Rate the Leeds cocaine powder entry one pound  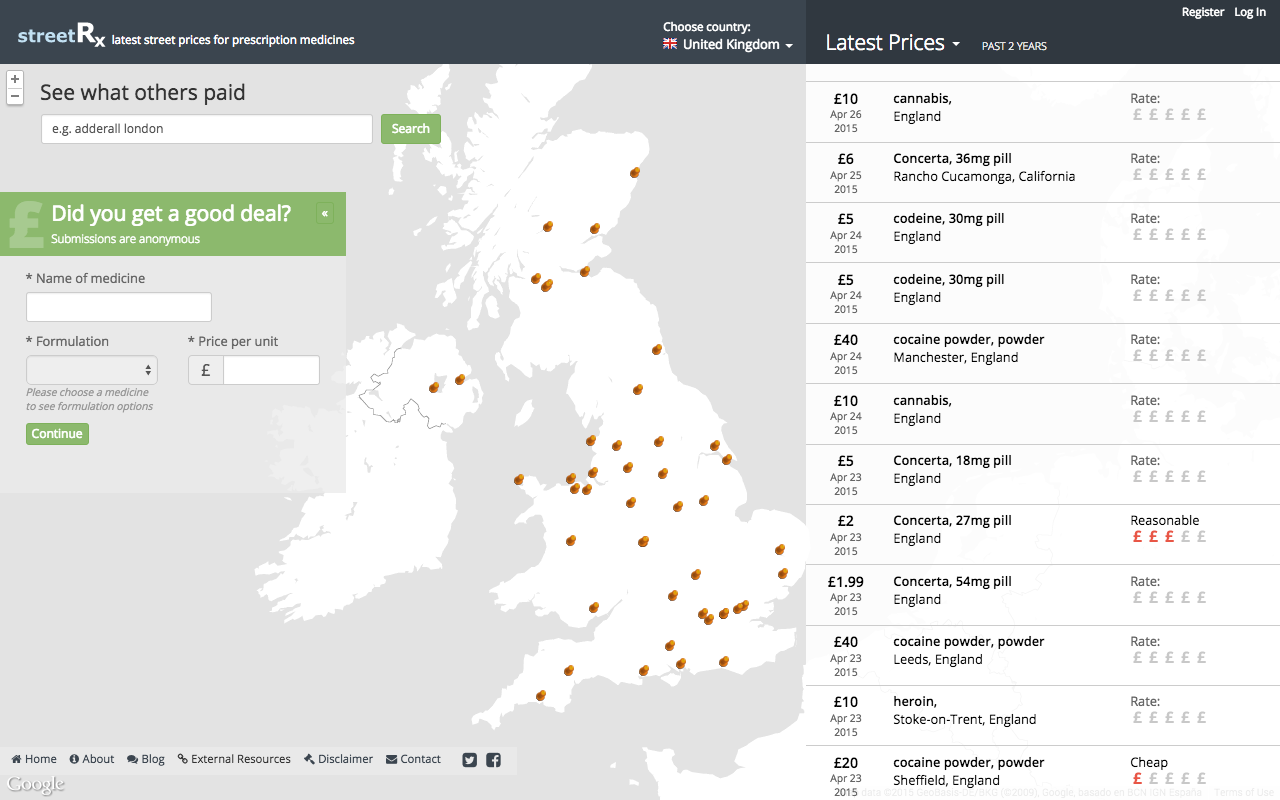(1137, 658)
